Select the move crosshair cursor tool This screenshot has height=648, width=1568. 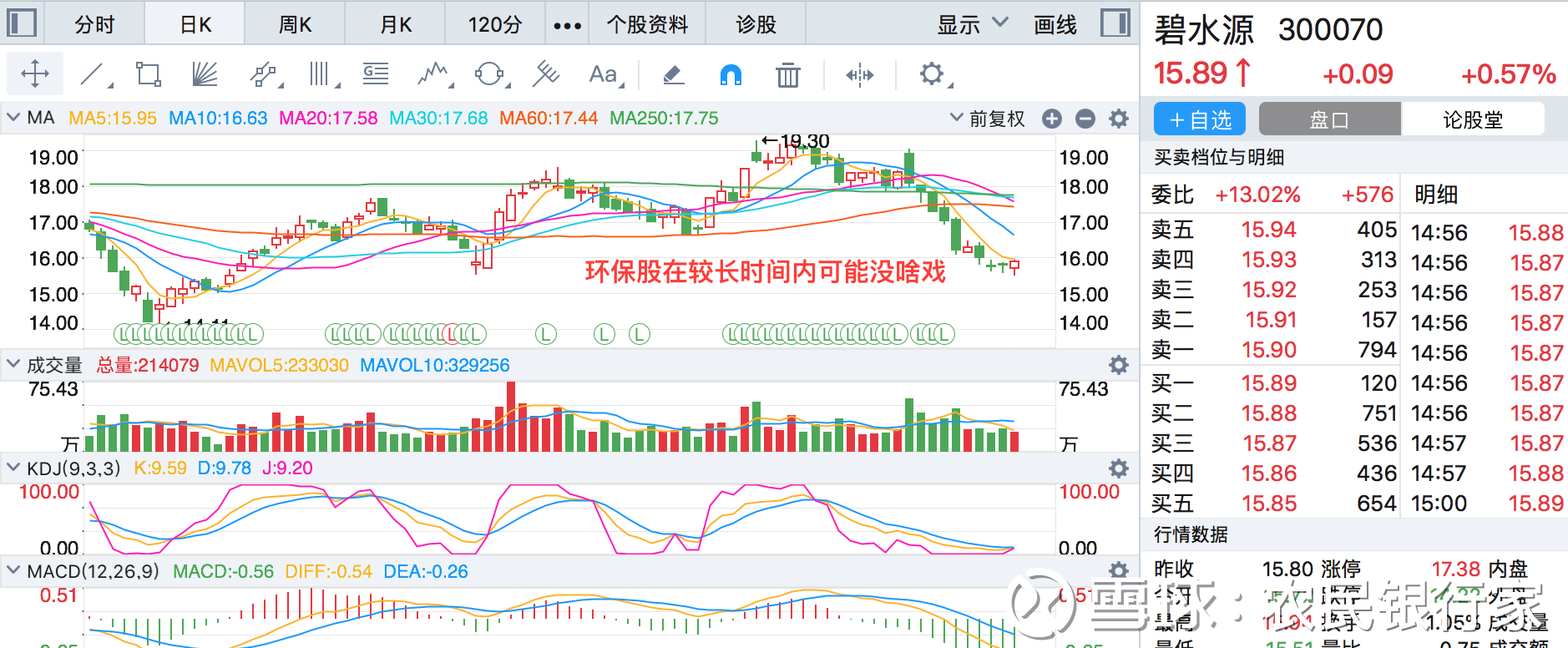pyautogui.click(x=35, y=74)
